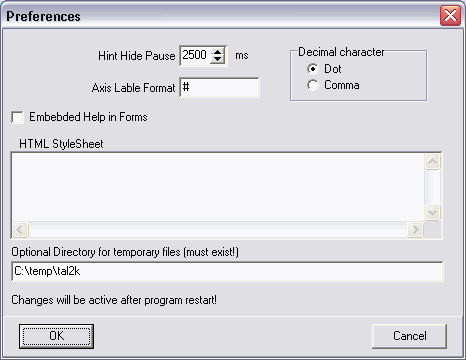
Task: Click the Embebded Help in Forms label
Action: coord(88,117)
